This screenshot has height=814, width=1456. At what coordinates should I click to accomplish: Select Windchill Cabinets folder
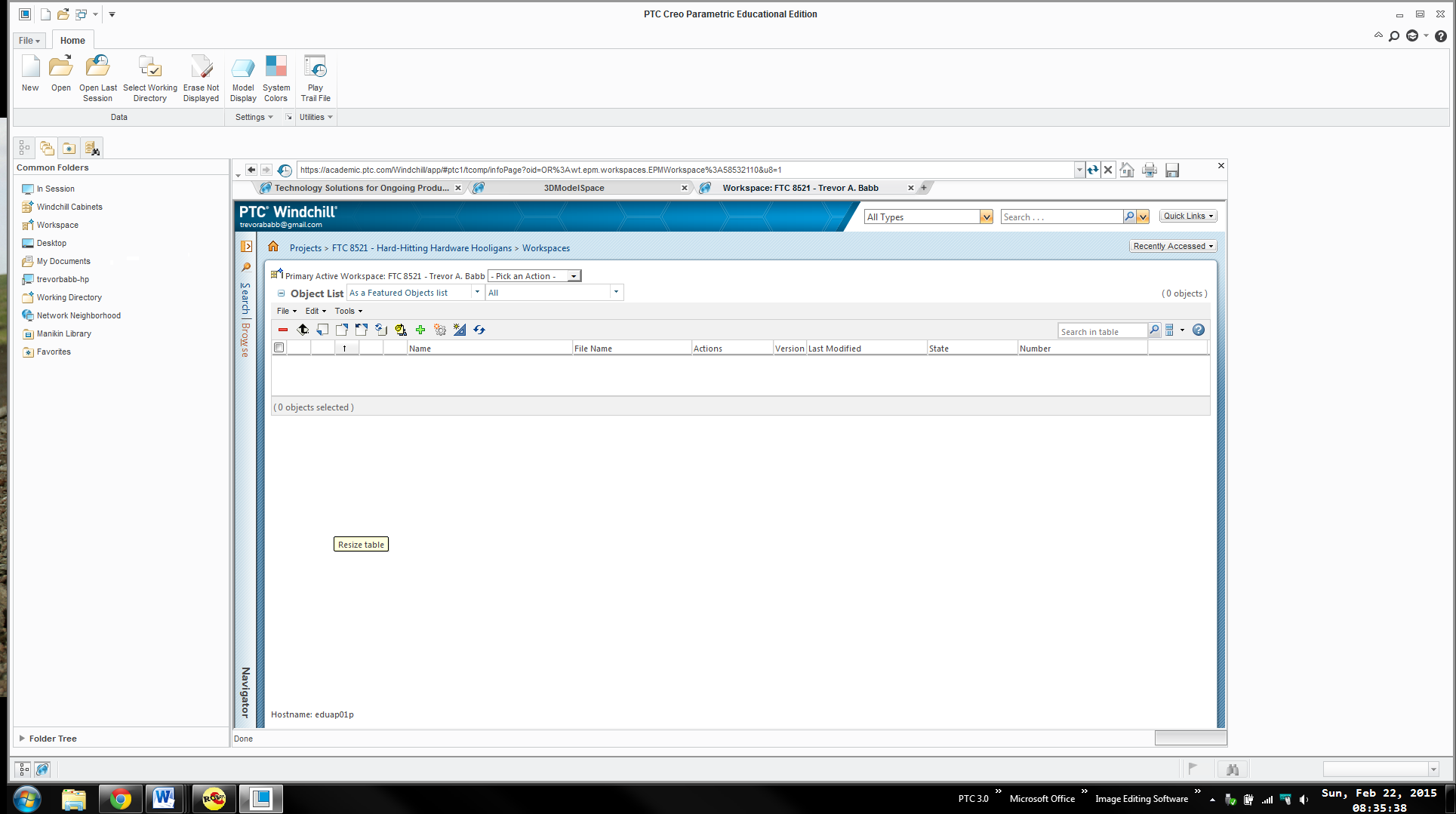(69, 207)
